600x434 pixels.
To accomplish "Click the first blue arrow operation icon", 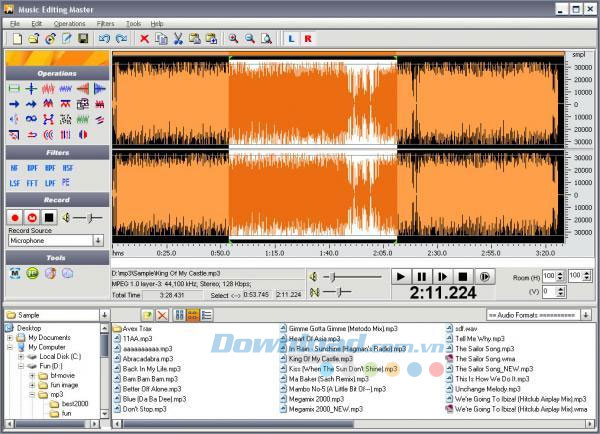I will click(x=14, y=104).
